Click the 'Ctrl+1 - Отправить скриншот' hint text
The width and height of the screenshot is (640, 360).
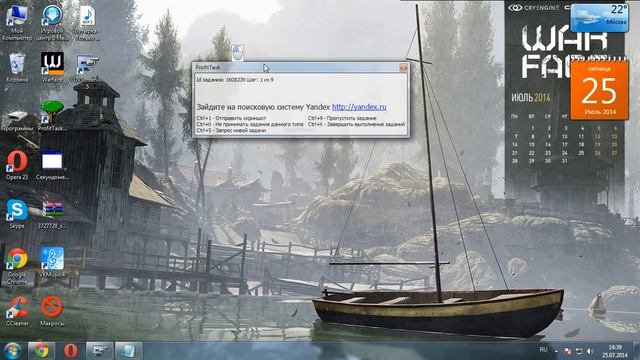coord(231,118)
